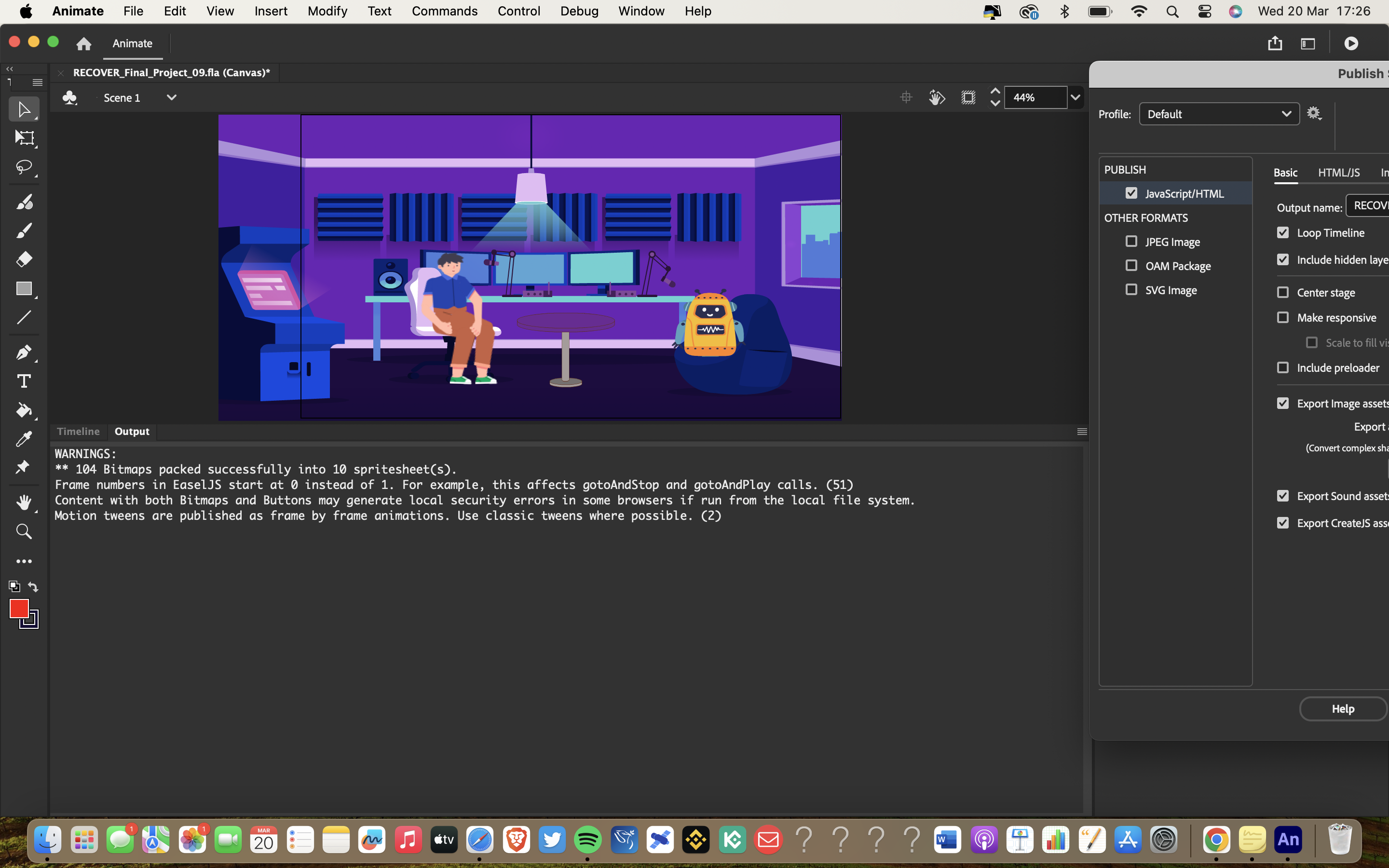The width and height of the screenshot is (1389, 868).
Task: Enable the Make responsive option
Action: click(x=1283, y=317)
